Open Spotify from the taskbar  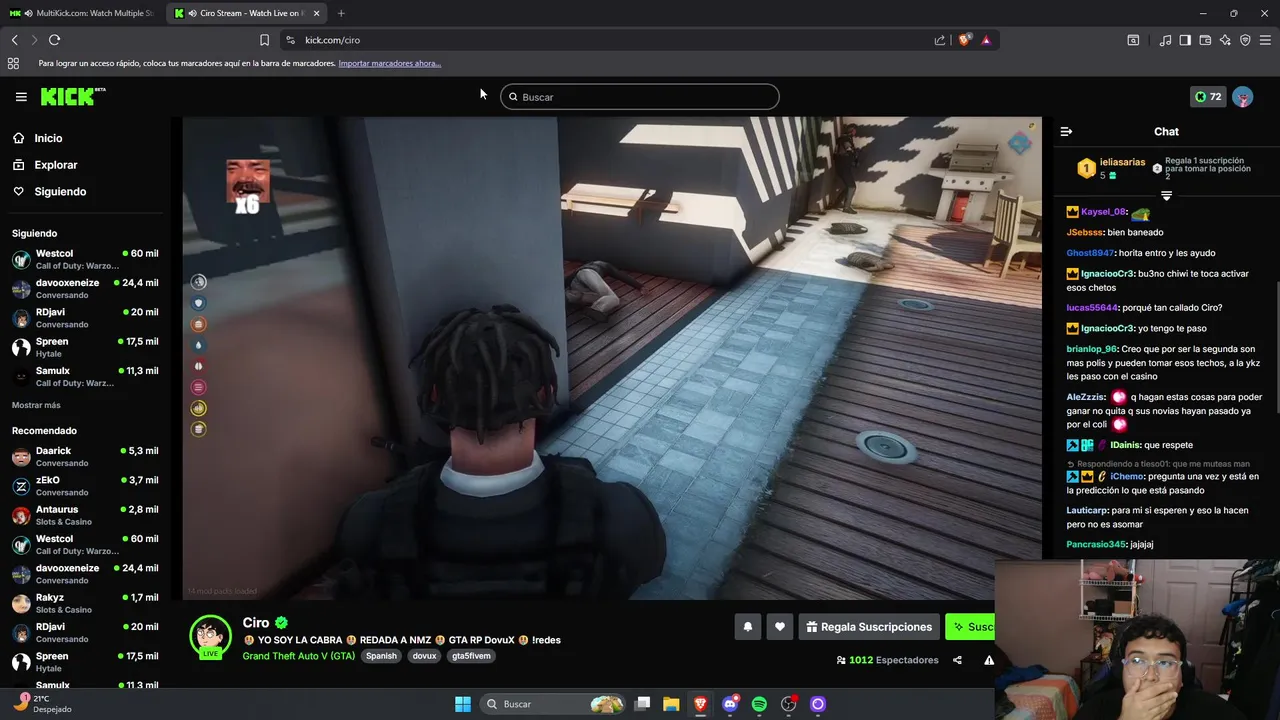click(759, 704)
